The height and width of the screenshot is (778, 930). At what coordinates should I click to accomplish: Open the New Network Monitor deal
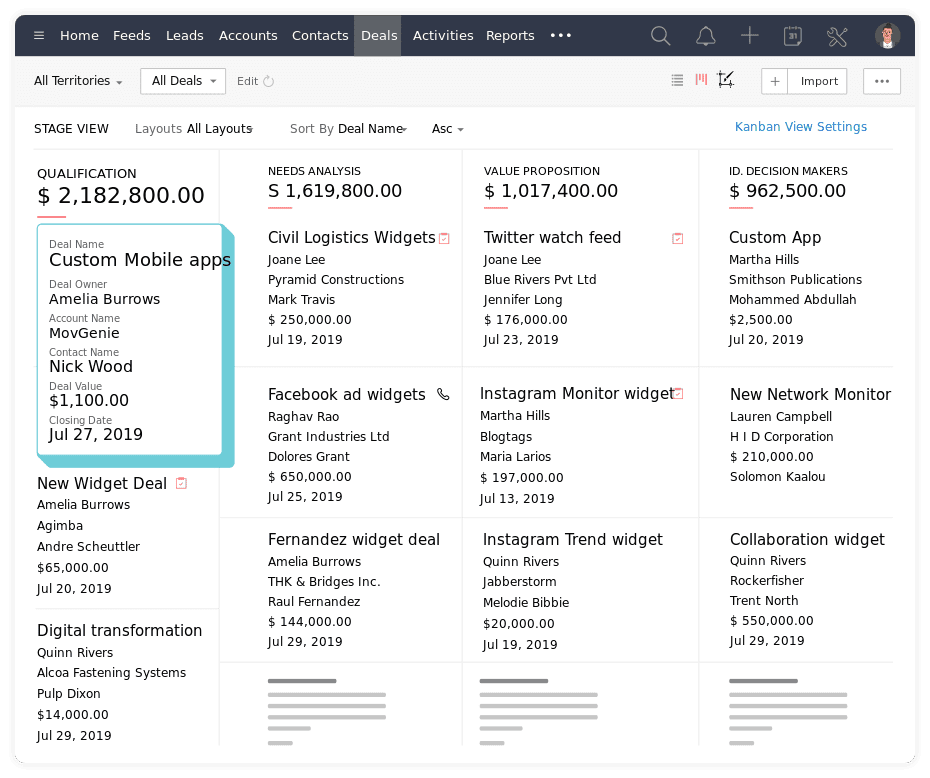tap(810, 394)
